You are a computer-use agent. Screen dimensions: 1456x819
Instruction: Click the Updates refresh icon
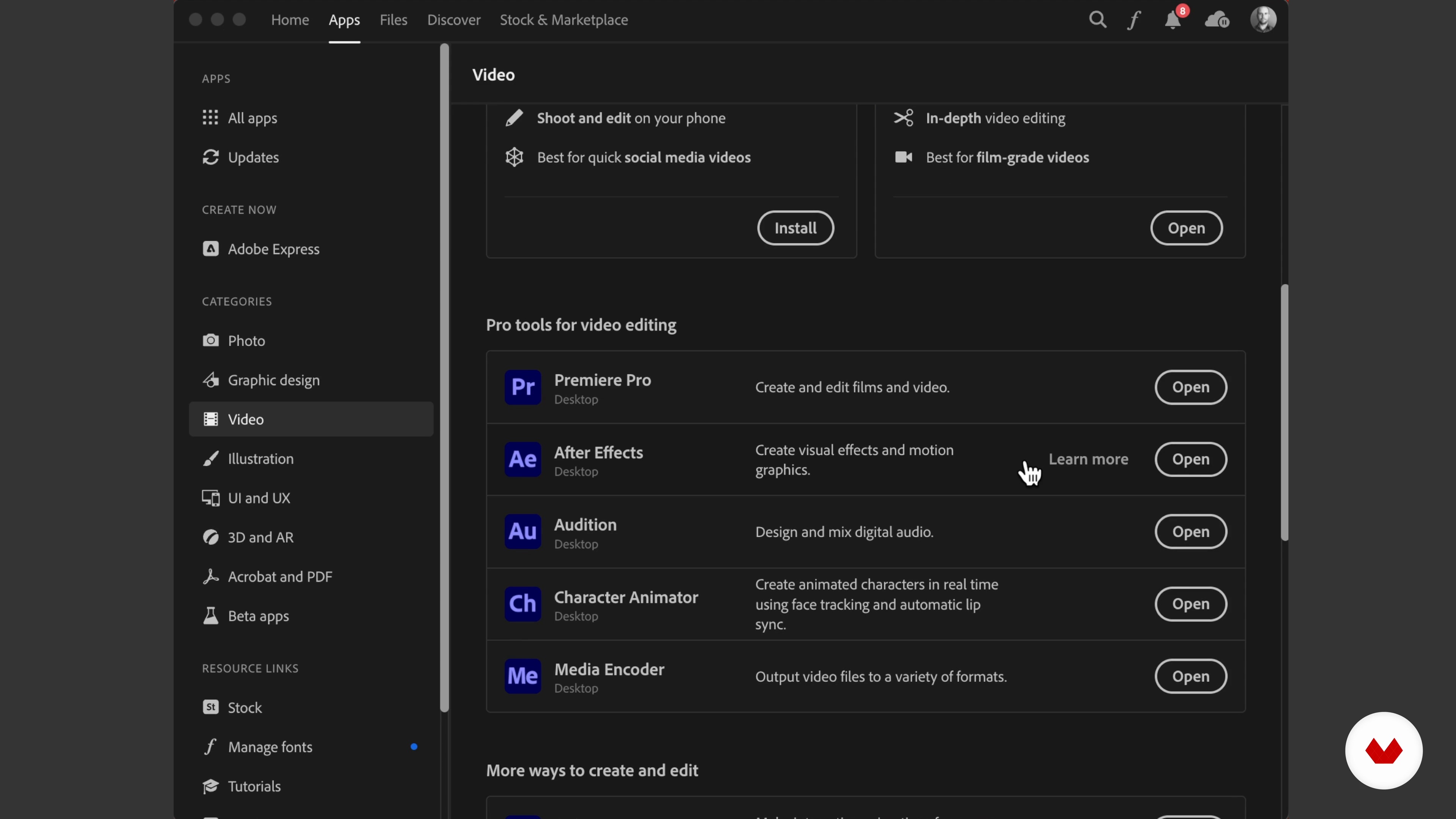click(210, 157)
